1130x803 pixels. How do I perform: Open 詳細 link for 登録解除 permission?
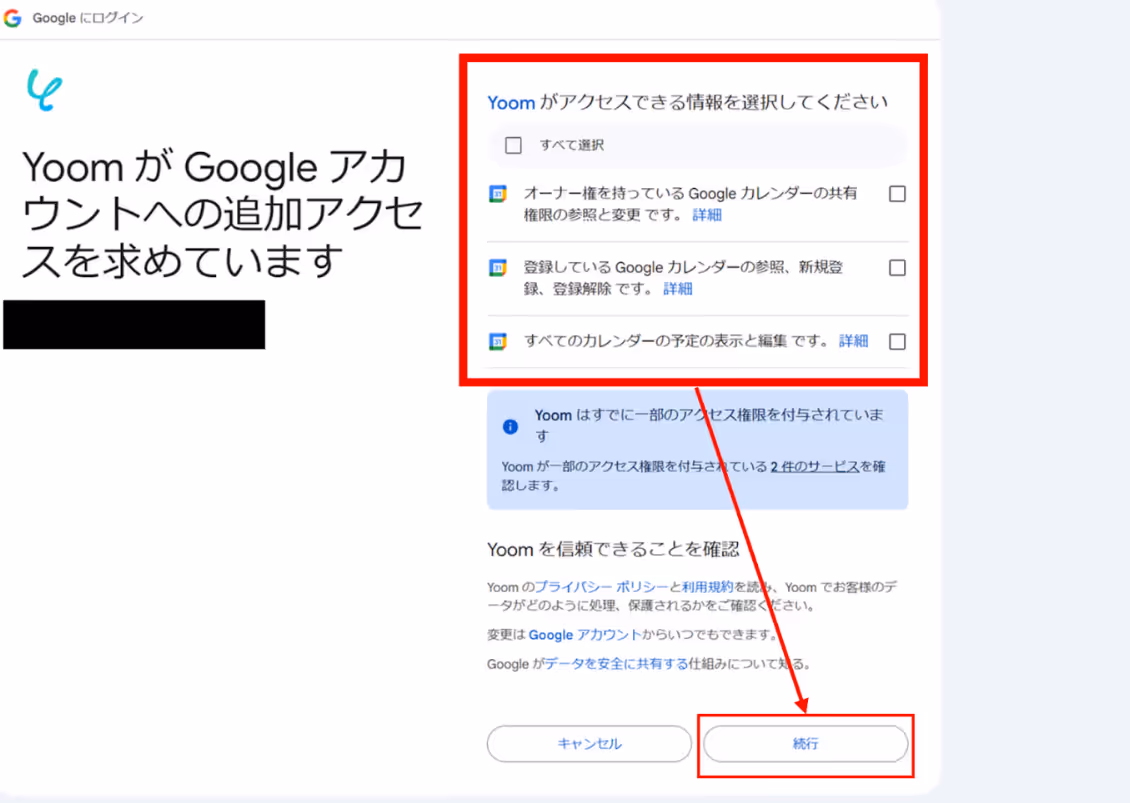pyautogui.click(x=677, y=289)
